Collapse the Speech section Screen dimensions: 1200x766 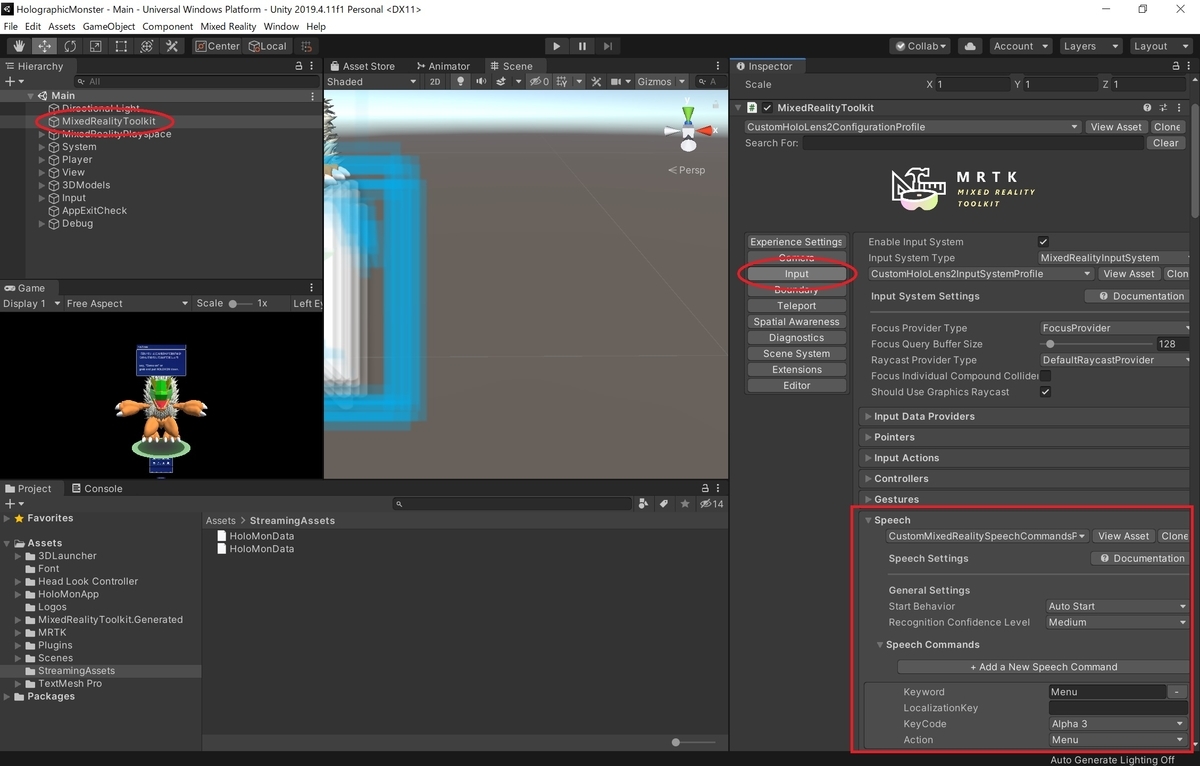[869, 520]
